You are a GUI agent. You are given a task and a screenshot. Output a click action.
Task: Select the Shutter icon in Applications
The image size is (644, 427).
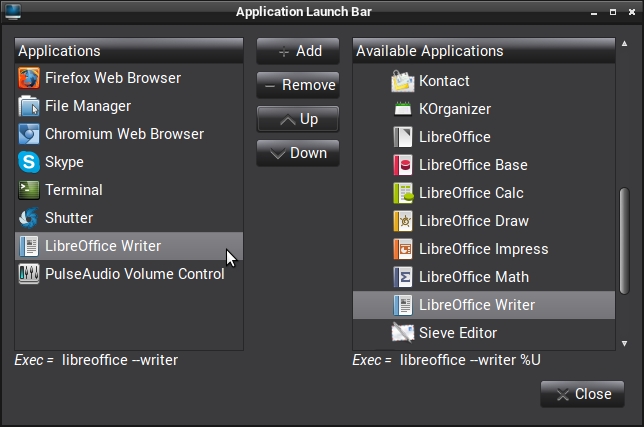(x=29, y=218)
